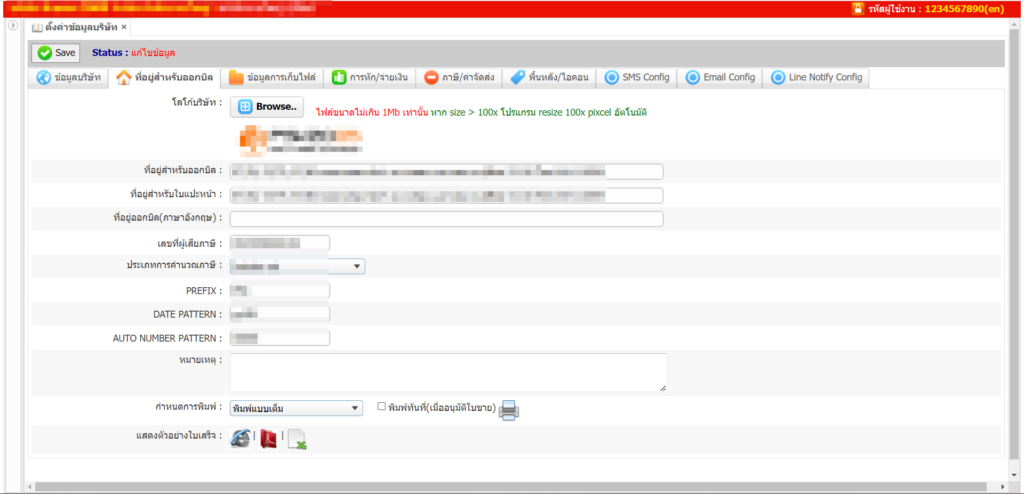Open ประเภทการคำนวณภาษี dropdown
Viewport: 1024px width, 494px height.
coord(297,266)
